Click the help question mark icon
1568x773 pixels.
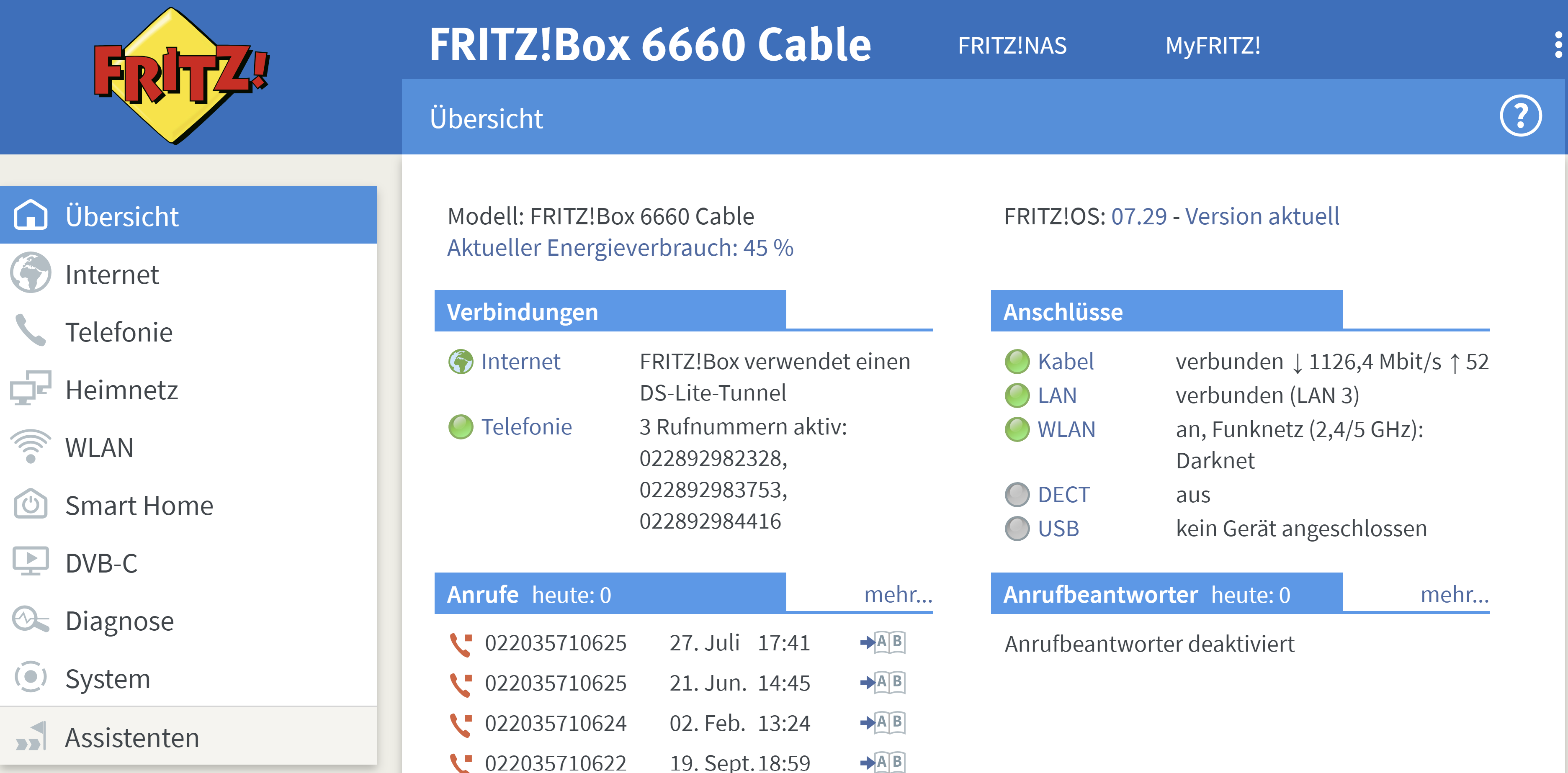(1520, 116)
